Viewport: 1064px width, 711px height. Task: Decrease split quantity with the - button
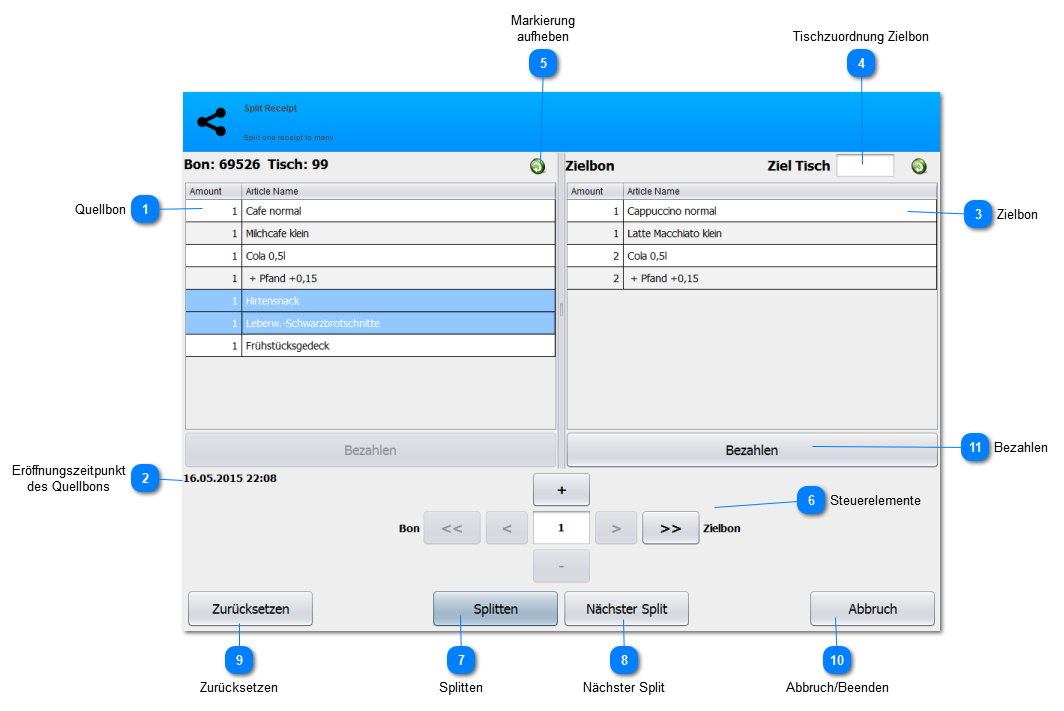click(561, 566)
